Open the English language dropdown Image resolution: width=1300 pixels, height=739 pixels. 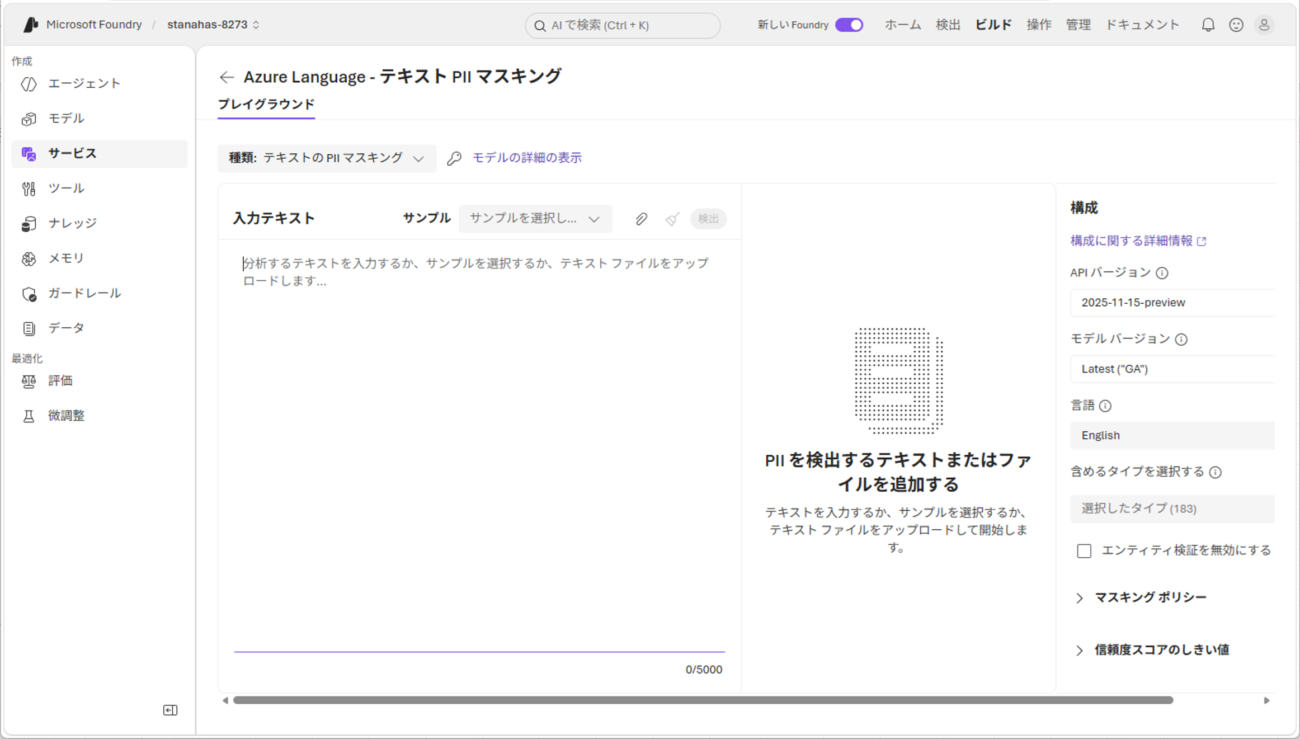(1172, 436)
